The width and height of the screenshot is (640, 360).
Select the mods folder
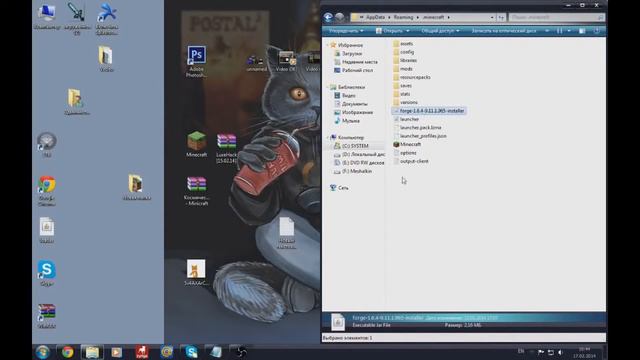pyautogui.click(x=406, y=69)
